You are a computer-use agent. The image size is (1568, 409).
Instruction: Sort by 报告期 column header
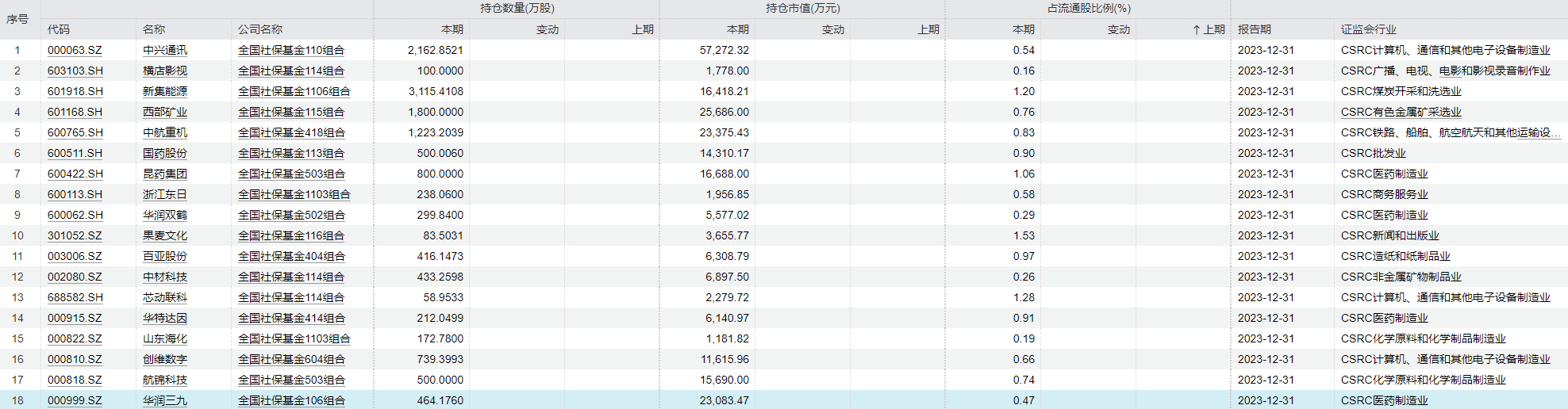coord(1255,29)
